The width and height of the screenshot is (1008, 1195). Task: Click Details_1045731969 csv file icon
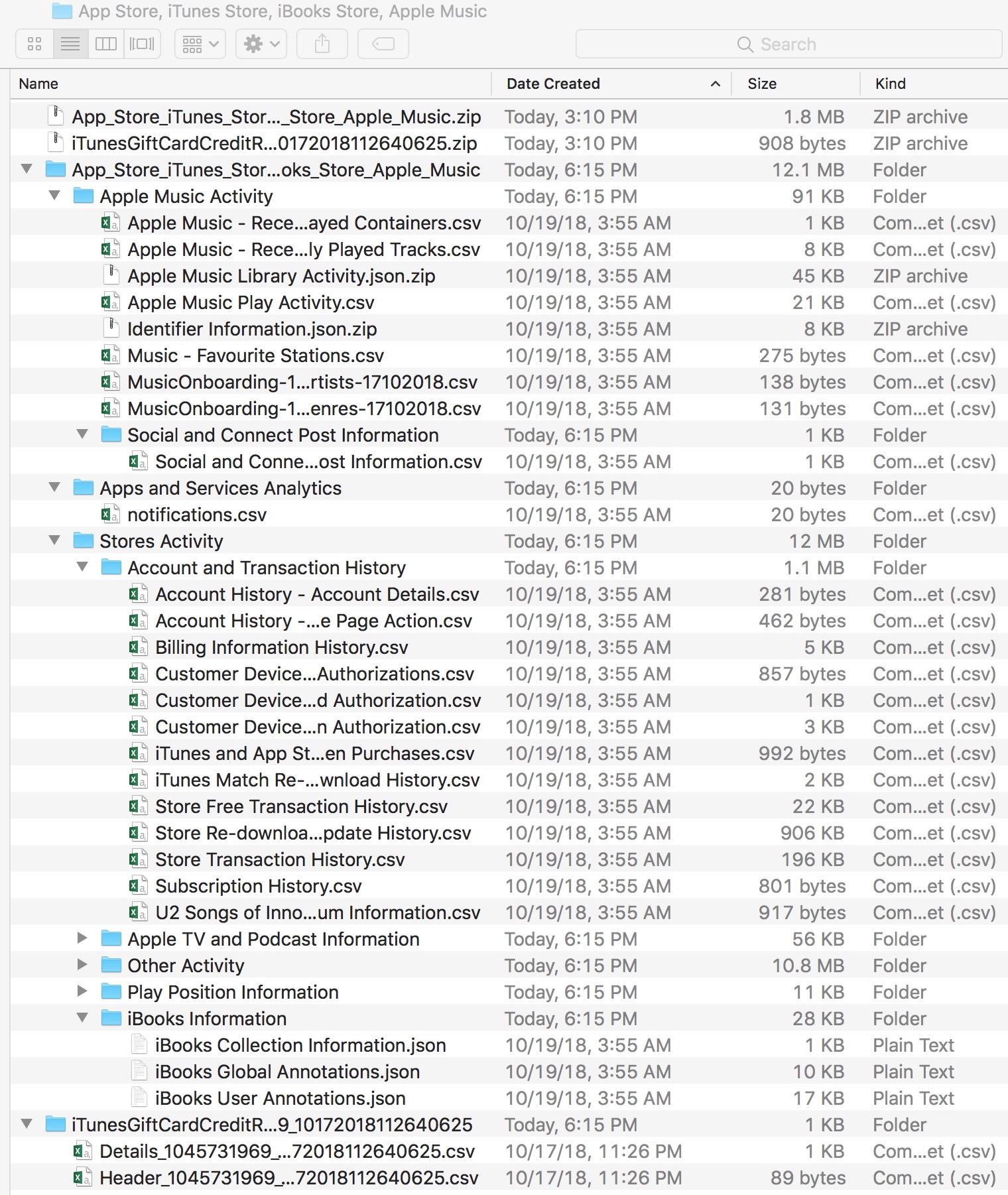tap(82, 1151)
